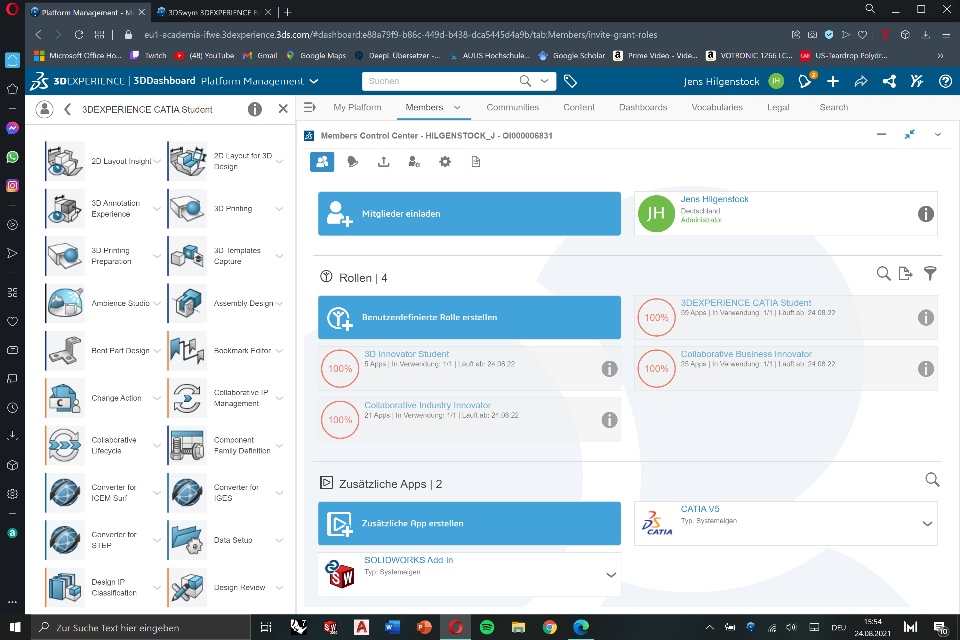The width and height of the screenshot is (960, 640).
Task: Open the Members tab dropdown arrow
Action: click(x=457, y=107)
